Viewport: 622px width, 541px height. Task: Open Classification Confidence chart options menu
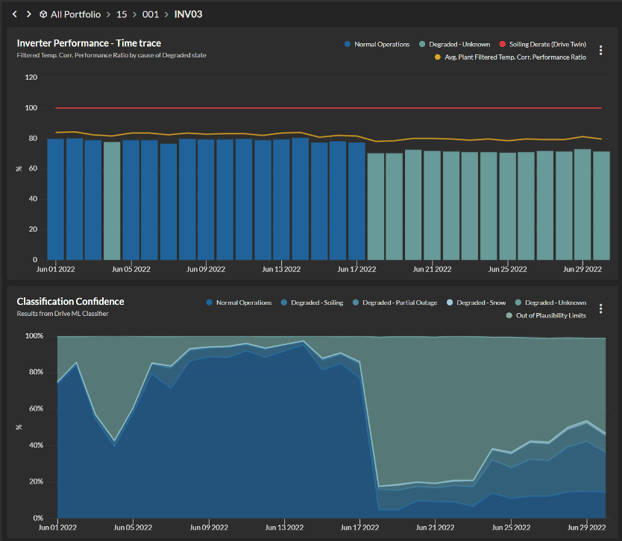tap(600, 309)
